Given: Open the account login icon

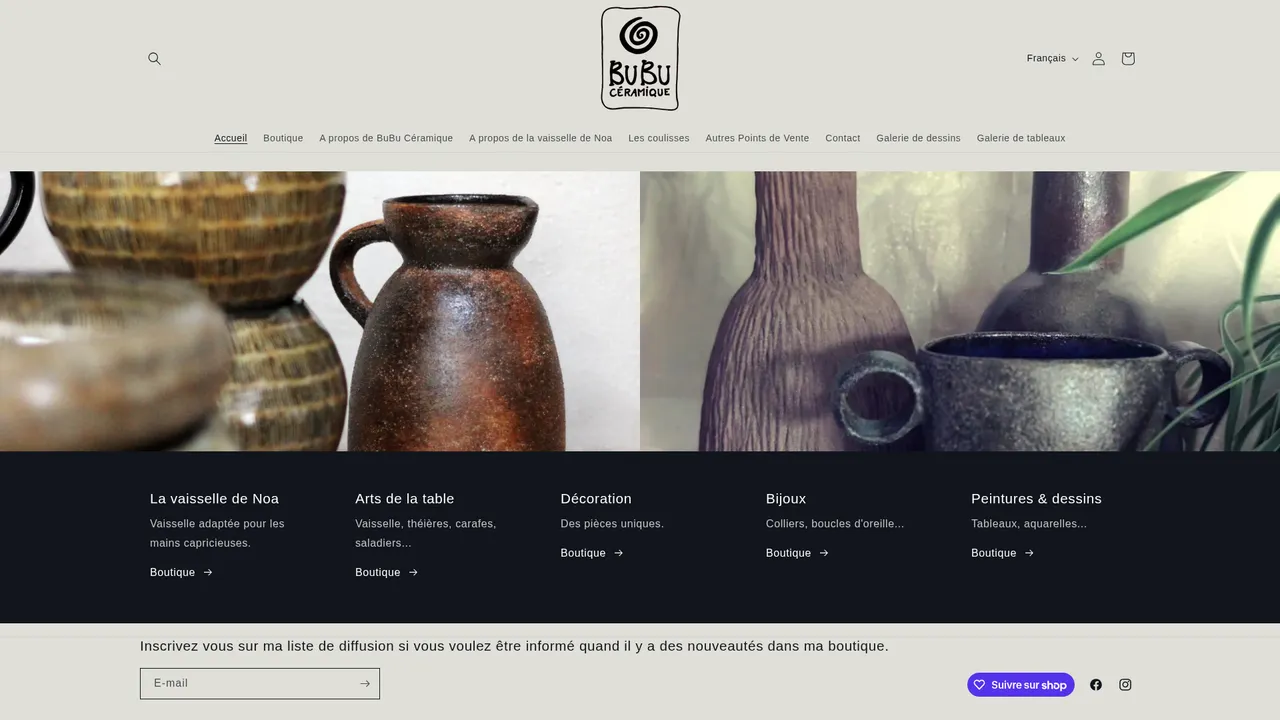Looking at the screenshot, I should (1098, 58).
